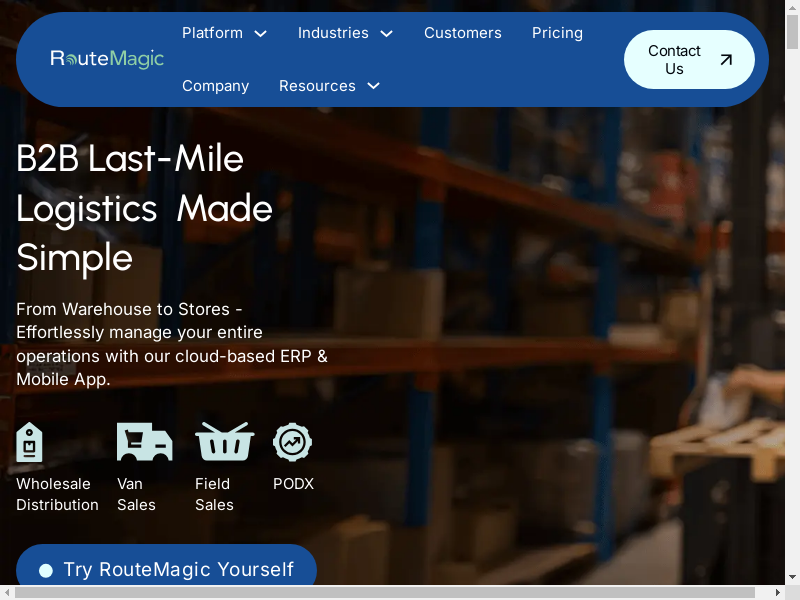Viewport: 800px width, 600px height.
Task: Expand the Platform dropdown chevron
Action: coord(261,34)
